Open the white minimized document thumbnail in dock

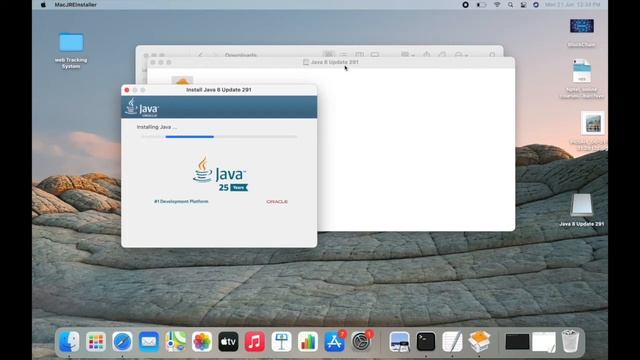(544, 342)
